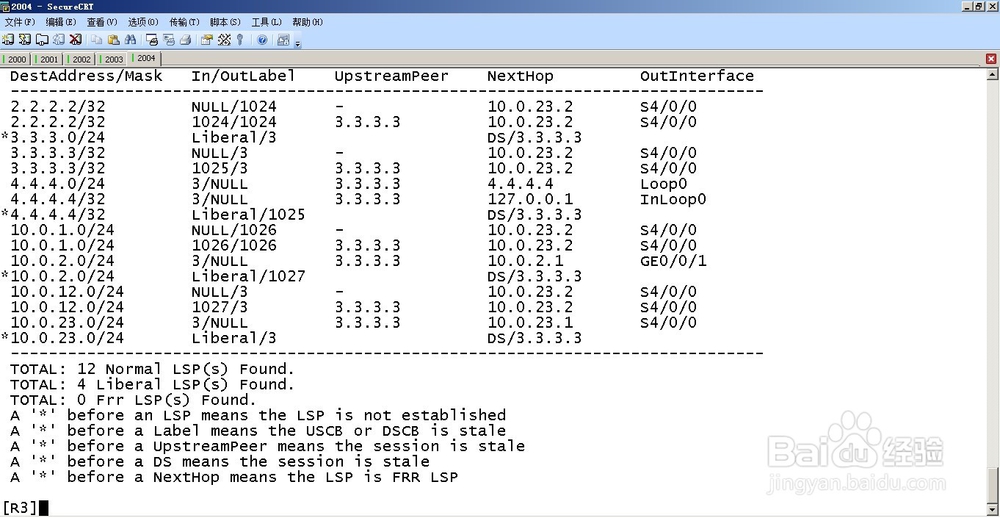This screenshot has height=518, width=1000.
Task: Click the Liberal/1025 label value
Action: coord(248,215)
